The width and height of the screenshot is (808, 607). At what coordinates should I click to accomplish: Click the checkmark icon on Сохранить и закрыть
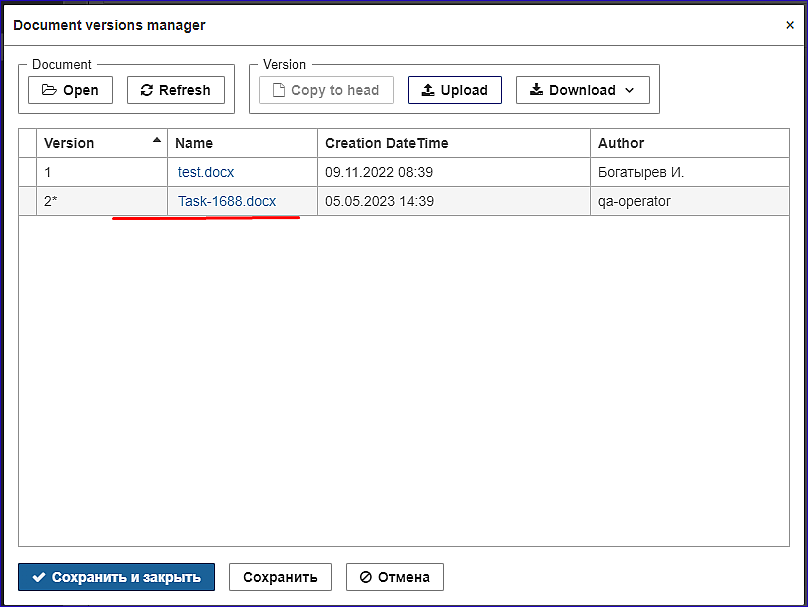point(39,577)
